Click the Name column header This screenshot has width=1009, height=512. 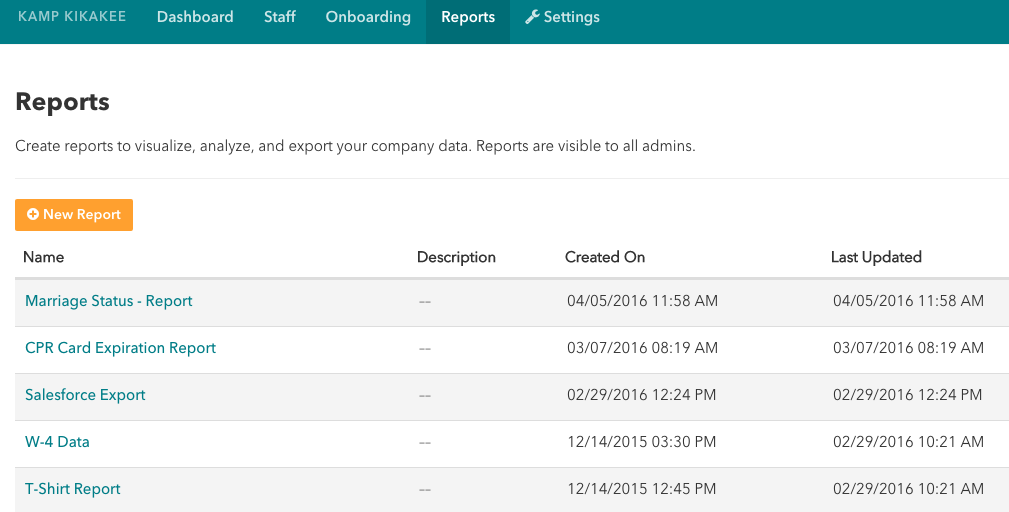pyautogui.click(x=43, y=257)
